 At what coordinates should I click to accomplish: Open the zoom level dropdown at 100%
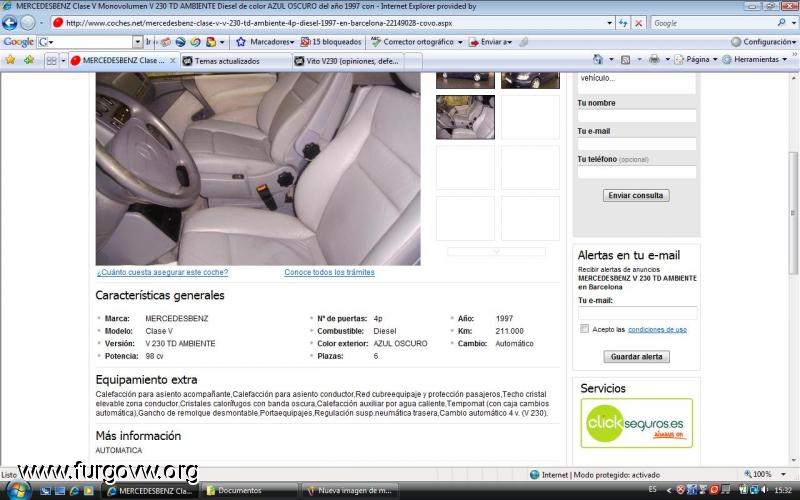pyautogui.click(x=784, y=474)
